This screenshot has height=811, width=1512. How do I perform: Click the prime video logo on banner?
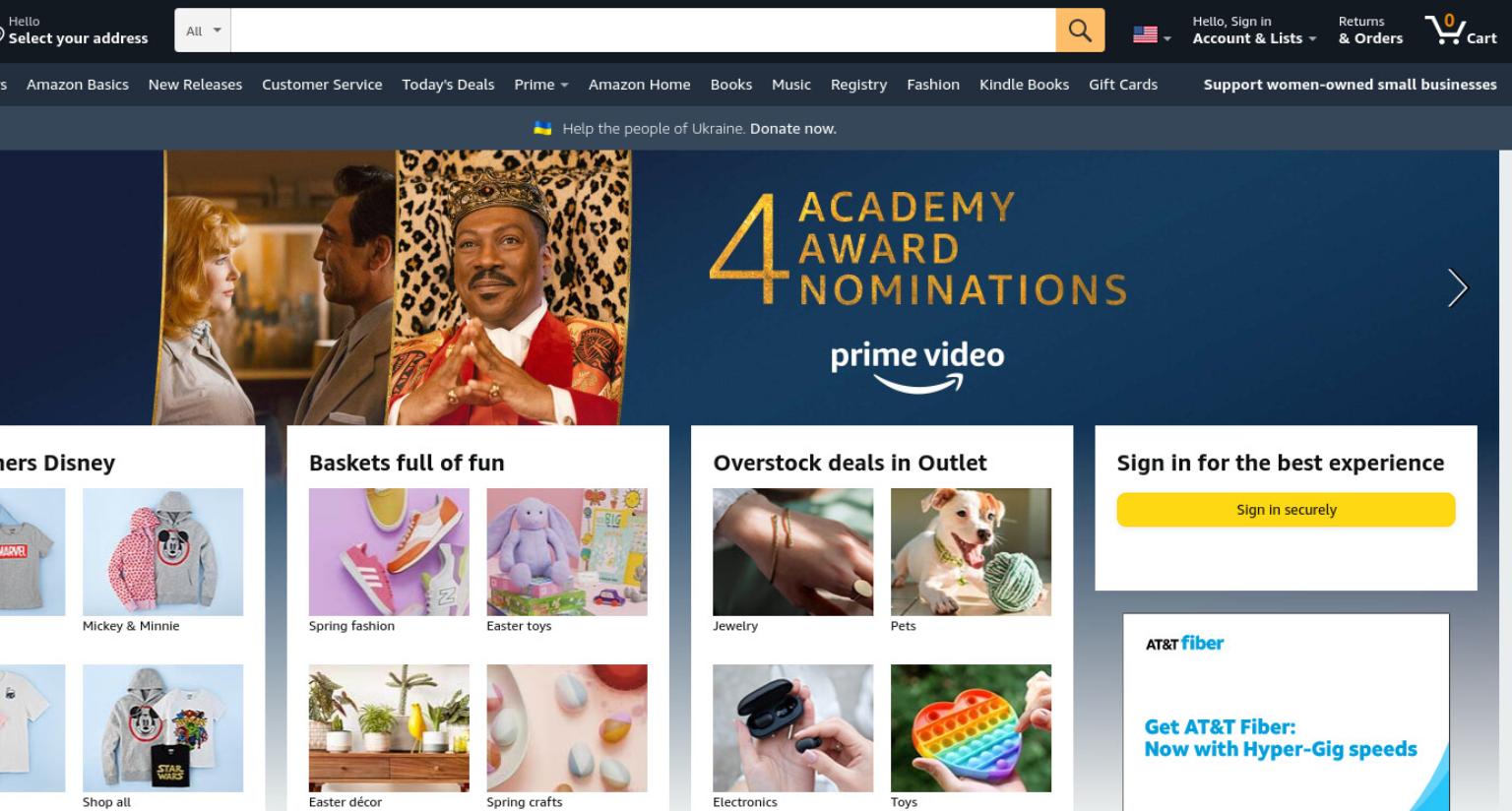(917, 366)
